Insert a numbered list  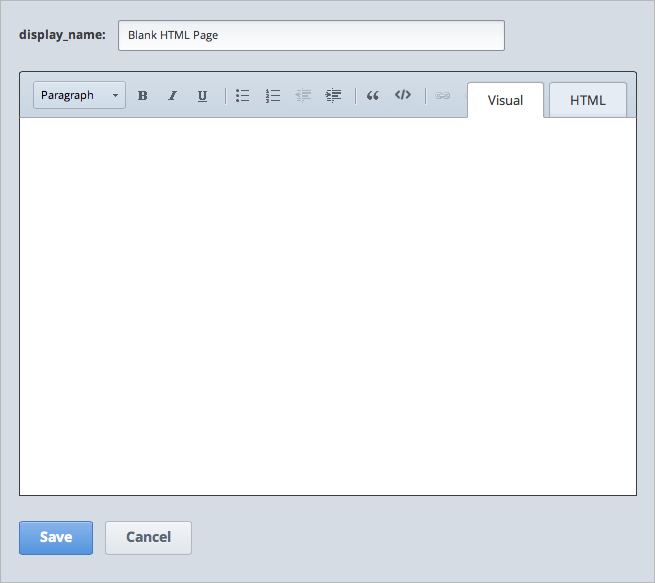272,96
